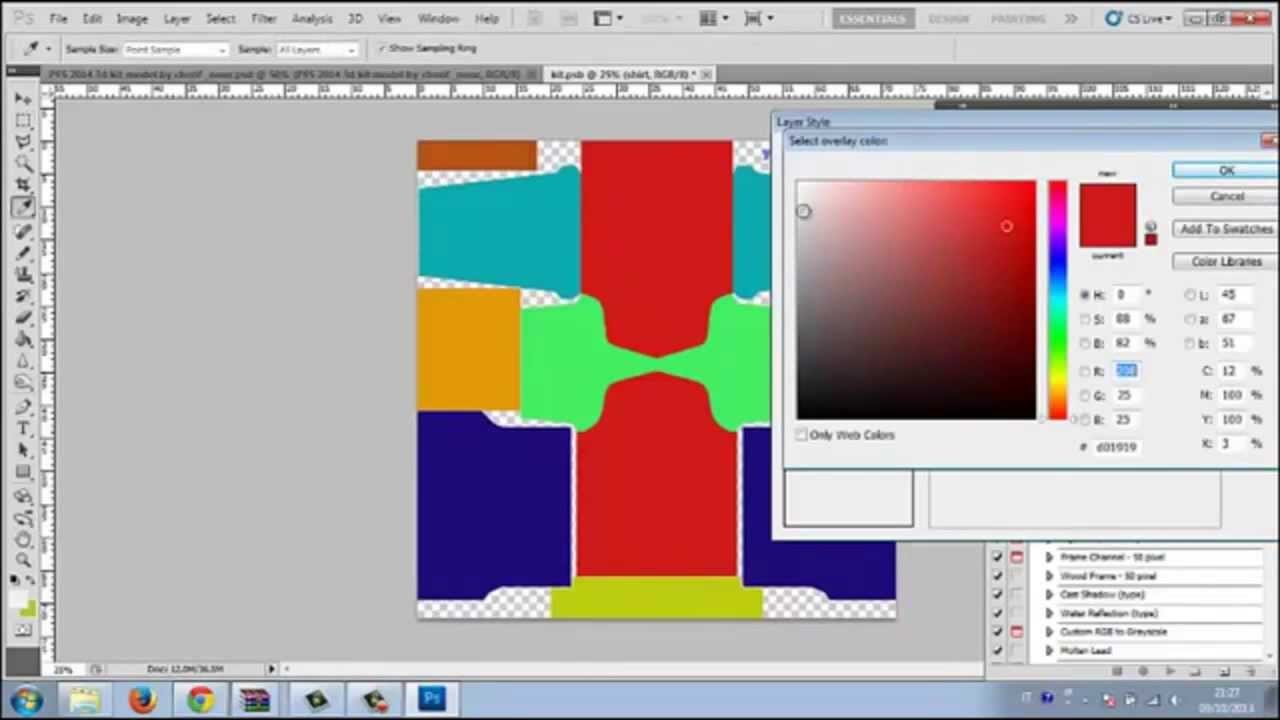Viewport: 1280px width, 720px height.
Task: Select the Horizontal Type tool
Action: pyautogui.click(x=23, y=429)
